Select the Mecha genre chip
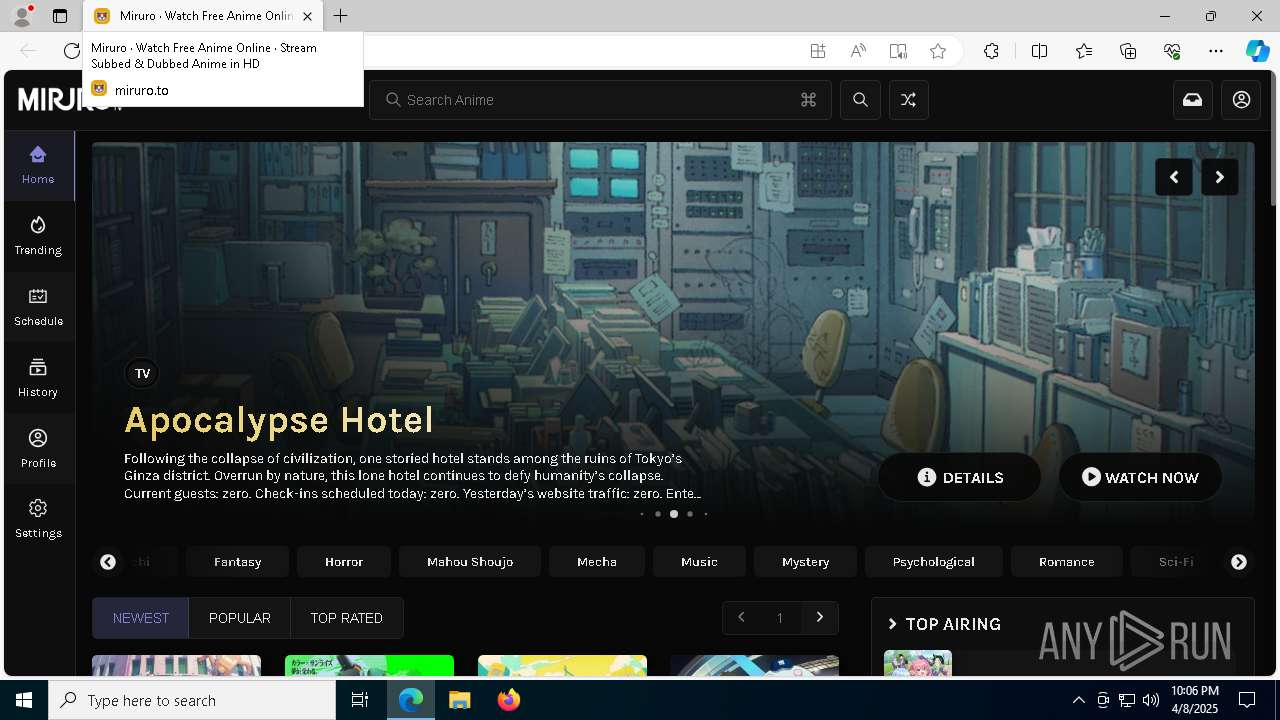 click(597, 562)
